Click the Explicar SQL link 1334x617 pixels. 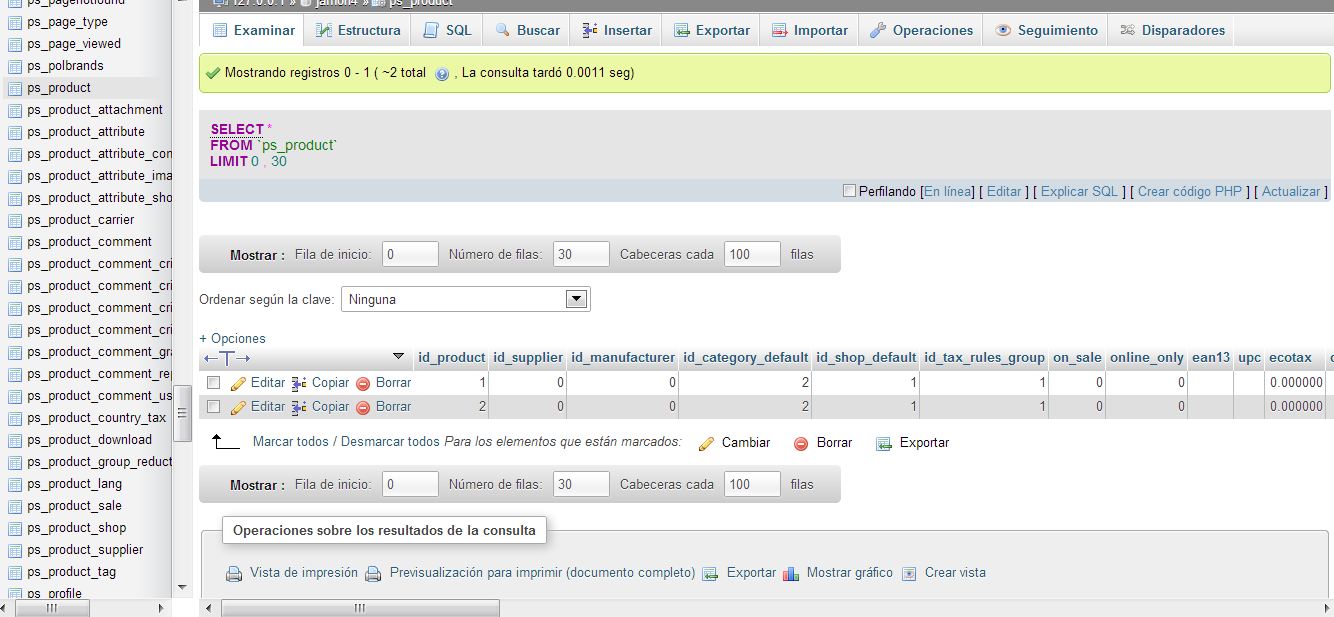1079,191
